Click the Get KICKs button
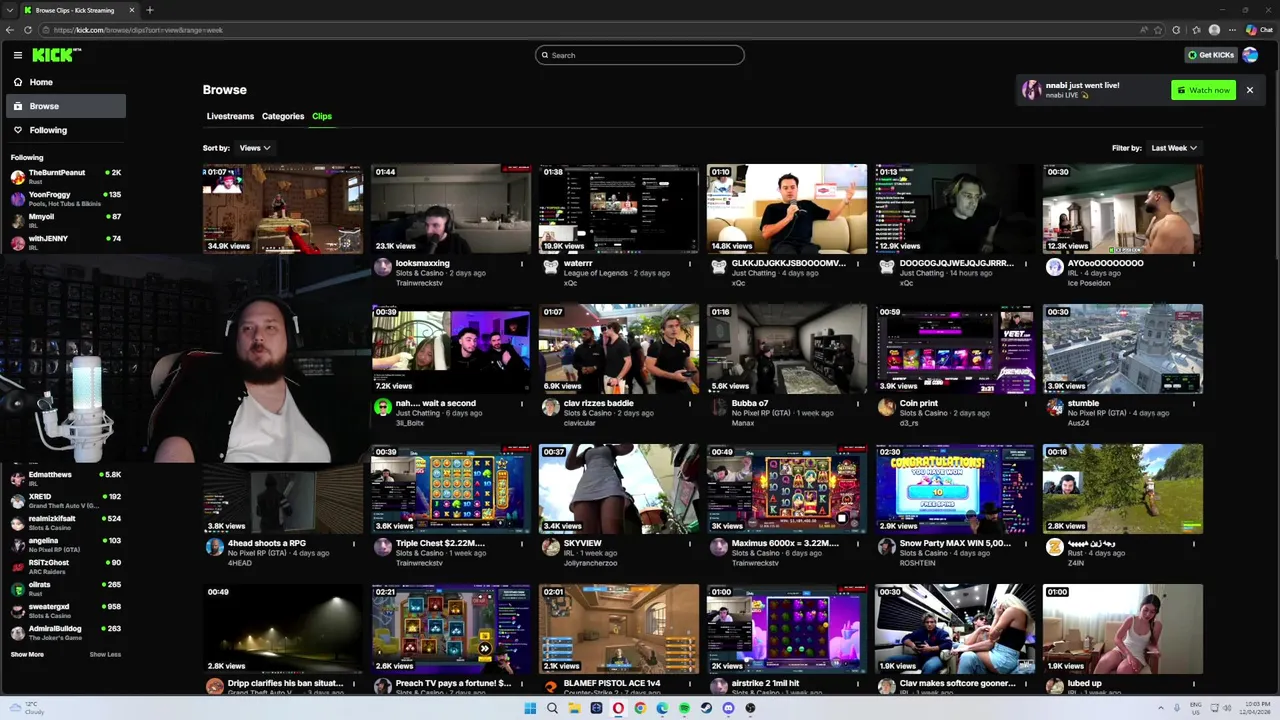Image resolution: width=1280 pixels, height=720 pixels. click(x=1210, y=55)
